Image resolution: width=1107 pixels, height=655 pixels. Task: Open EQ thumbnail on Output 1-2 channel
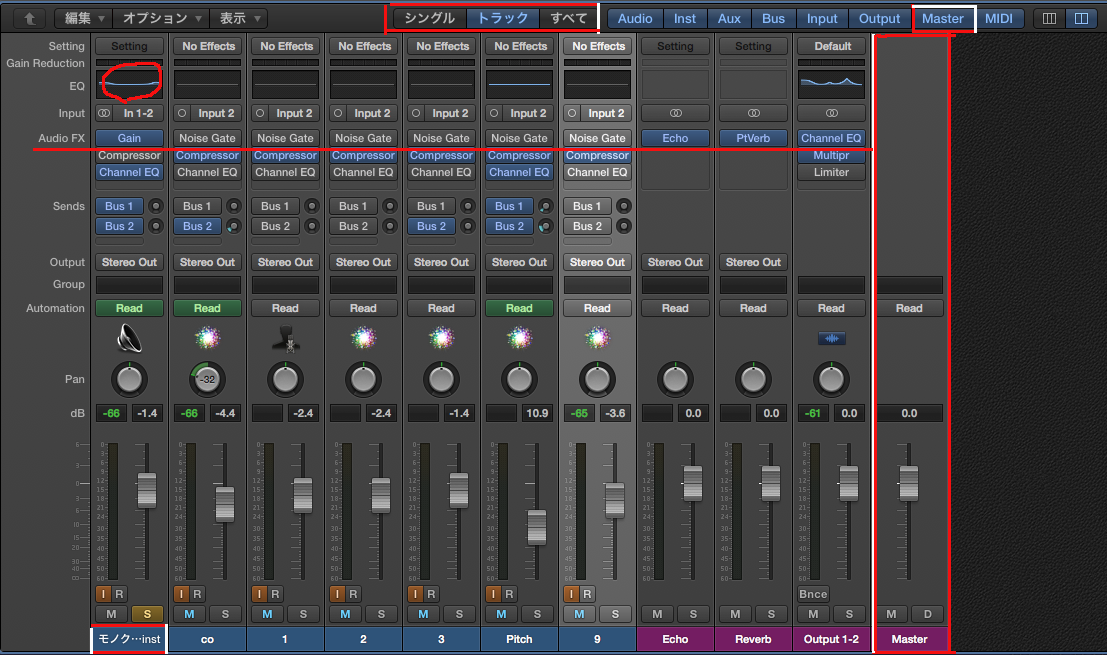click(x=832, y=84)
